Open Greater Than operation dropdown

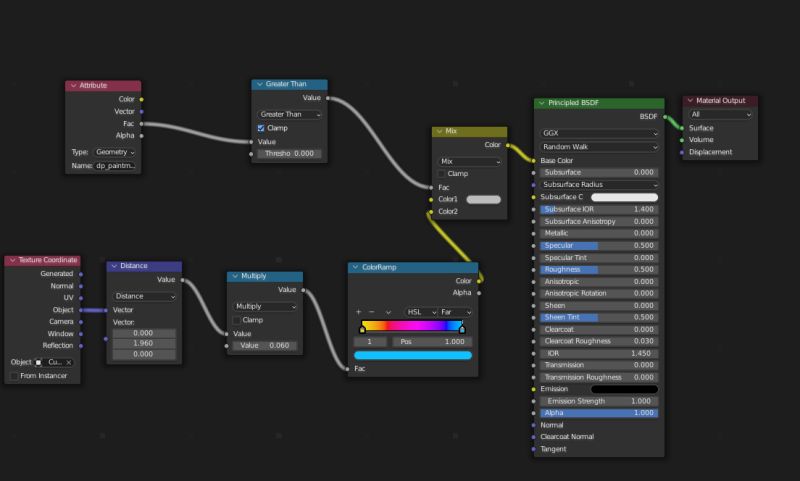point(289,115)
